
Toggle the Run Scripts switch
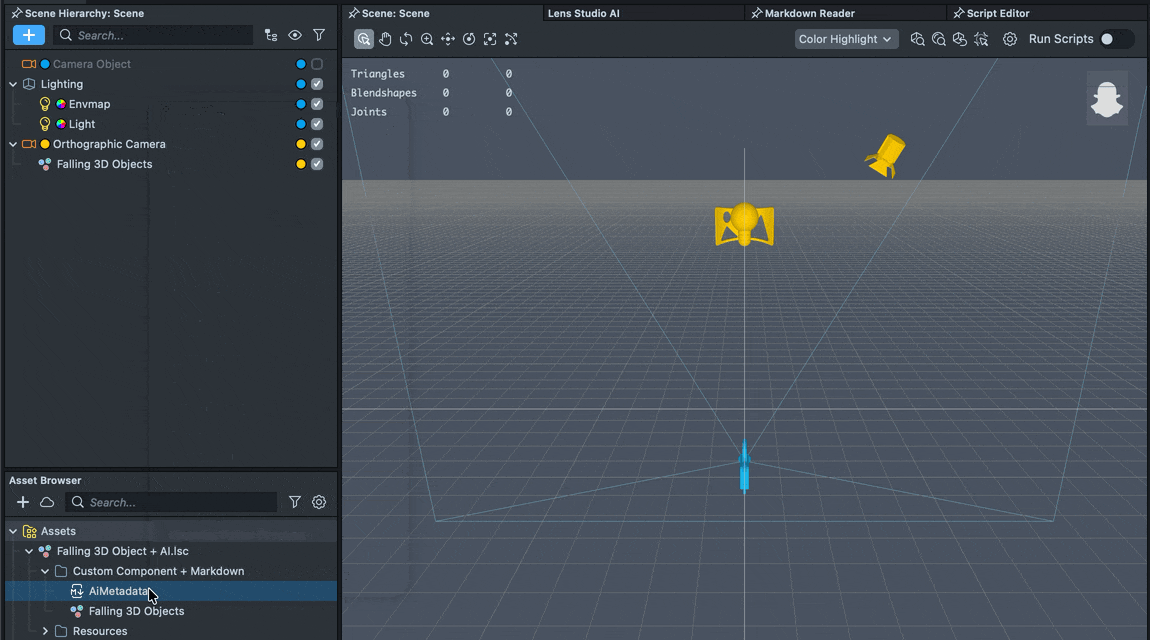(1115, 39)
